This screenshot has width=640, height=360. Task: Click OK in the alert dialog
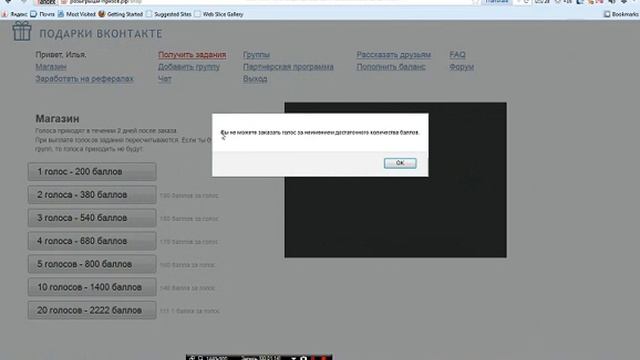(400, 163)
